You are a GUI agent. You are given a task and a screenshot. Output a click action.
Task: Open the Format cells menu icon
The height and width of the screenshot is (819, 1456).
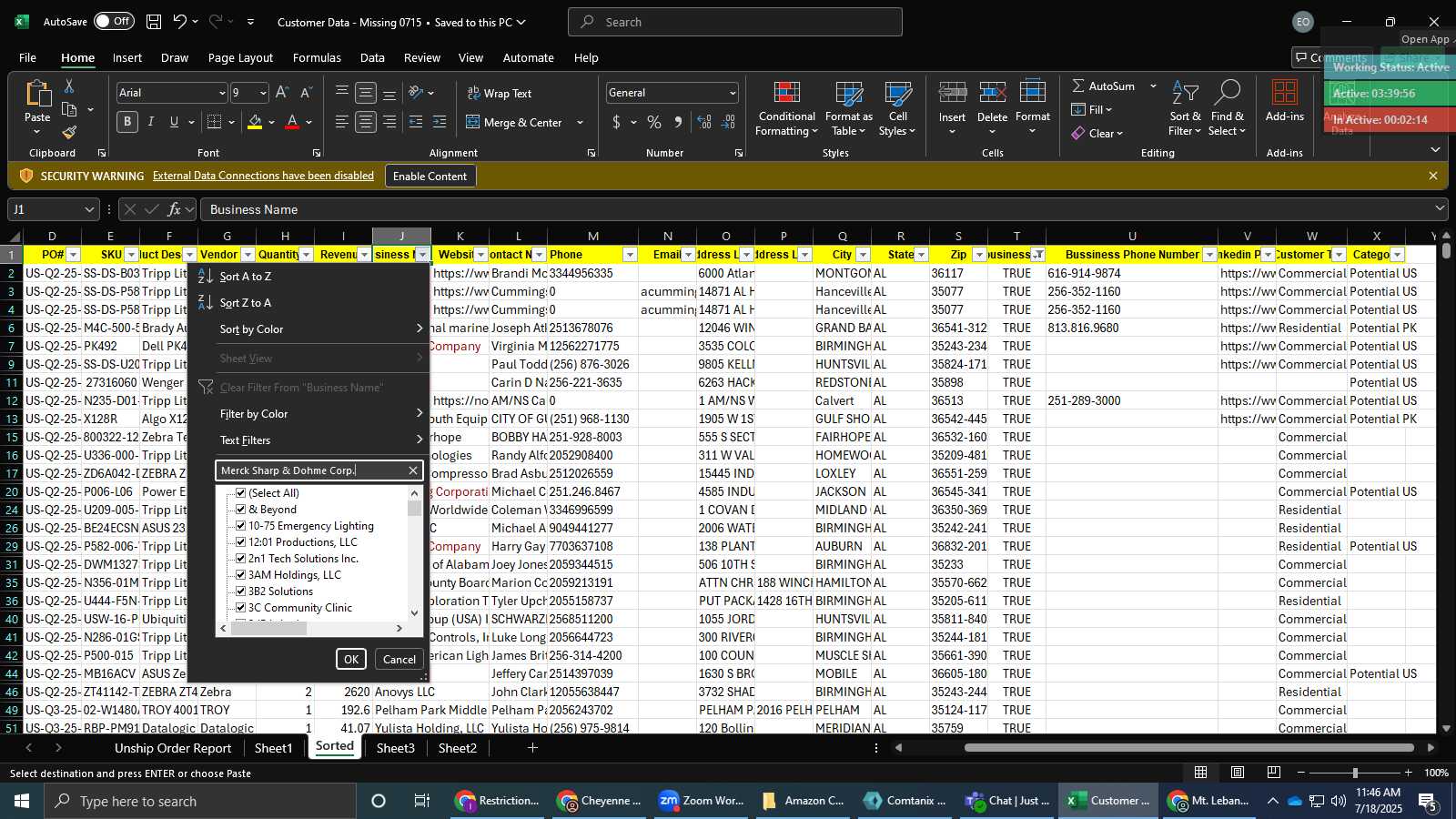1033,93
